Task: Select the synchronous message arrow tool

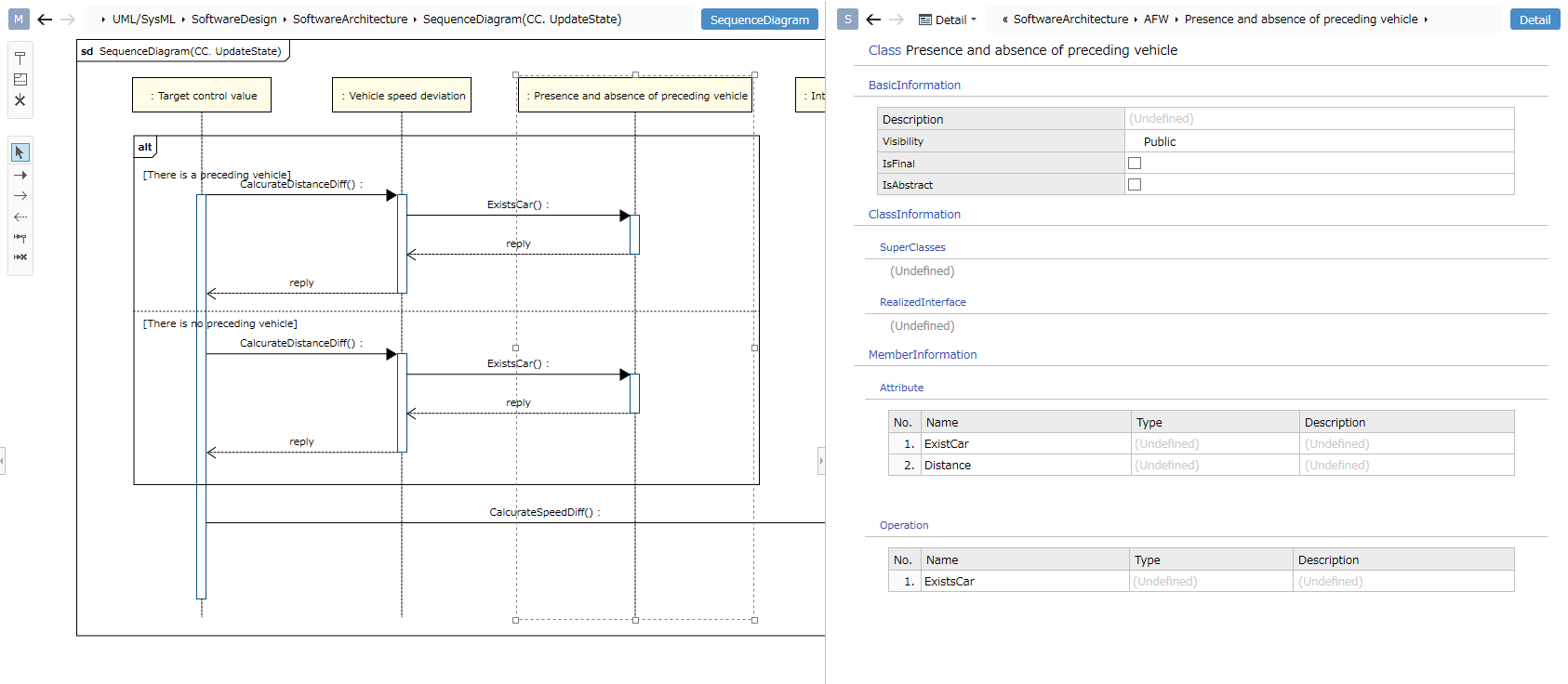Action: coord(20,175)
